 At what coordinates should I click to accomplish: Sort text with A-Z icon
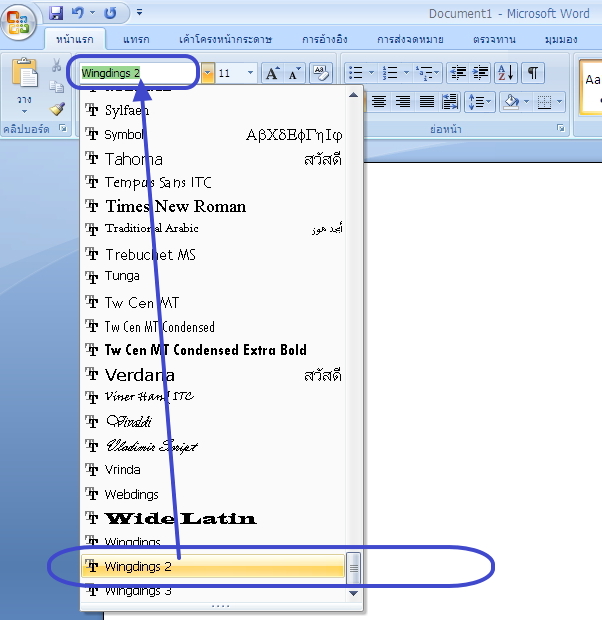coord(506,73)
